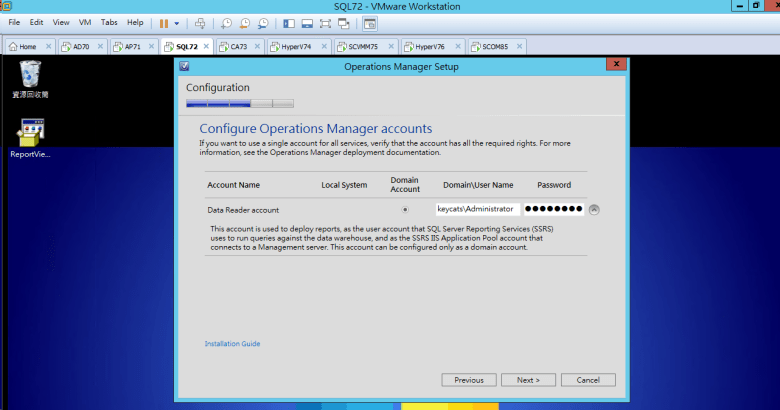Switch to the SCOM85 tab
The image size is (780, 410).
494,46
